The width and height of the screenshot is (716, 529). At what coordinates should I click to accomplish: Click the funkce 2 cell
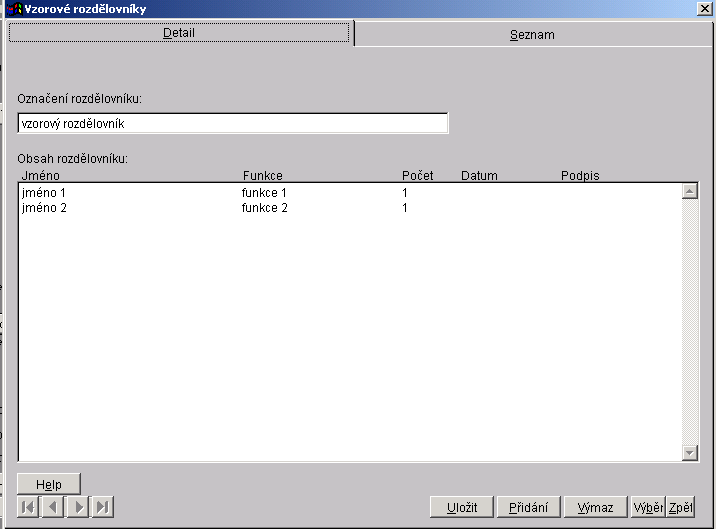coord(265,208)
